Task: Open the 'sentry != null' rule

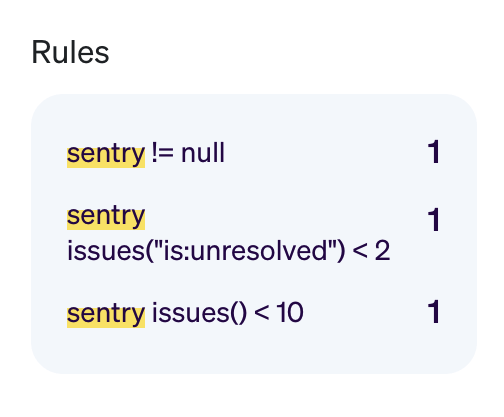Action: [254, 153]
